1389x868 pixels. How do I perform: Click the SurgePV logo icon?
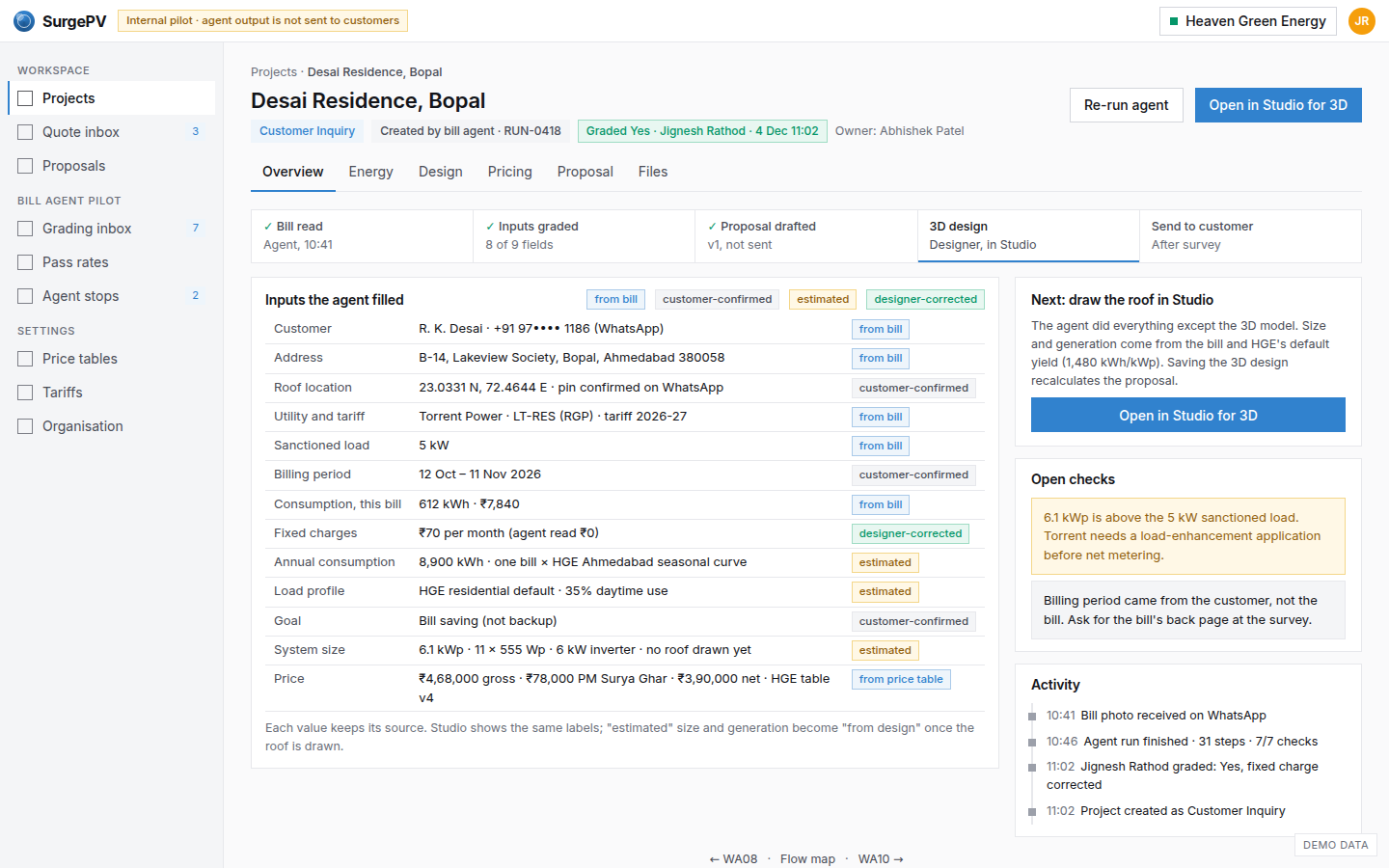pos(24,21)
